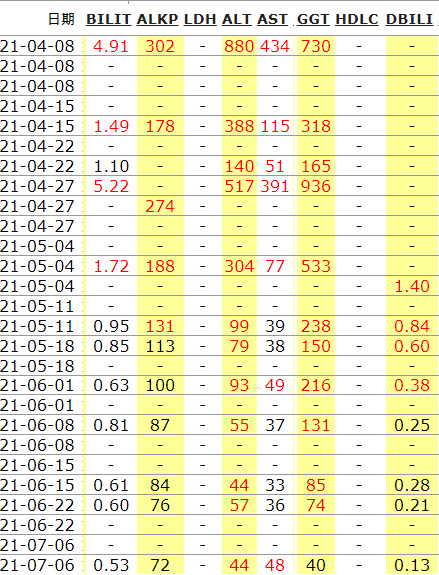The image size is (439, 575).
Task: Select BILIT value 1.10
Action: [111, 166]
